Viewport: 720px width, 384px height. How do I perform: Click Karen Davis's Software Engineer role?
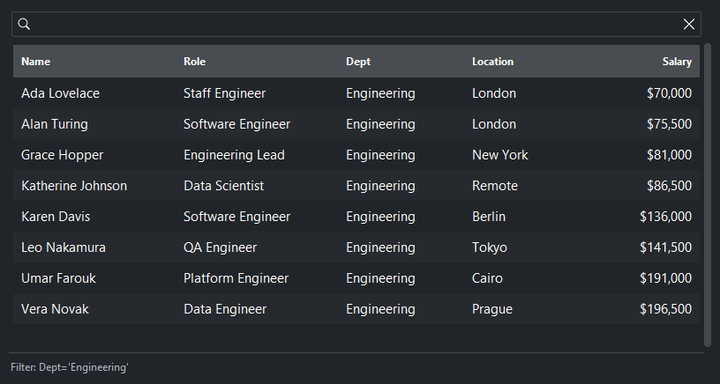pos(237,216)
